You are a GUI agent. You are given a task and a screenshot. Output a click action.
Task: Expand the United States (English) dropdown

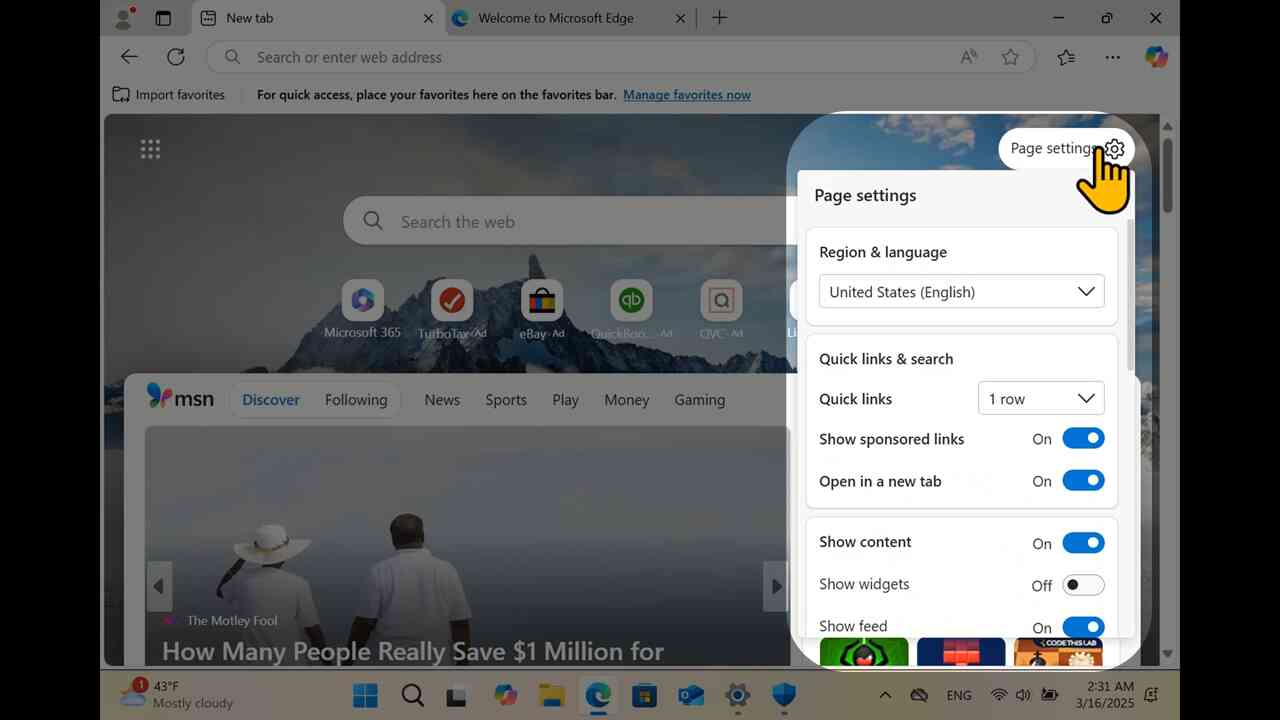pos(961,291)
